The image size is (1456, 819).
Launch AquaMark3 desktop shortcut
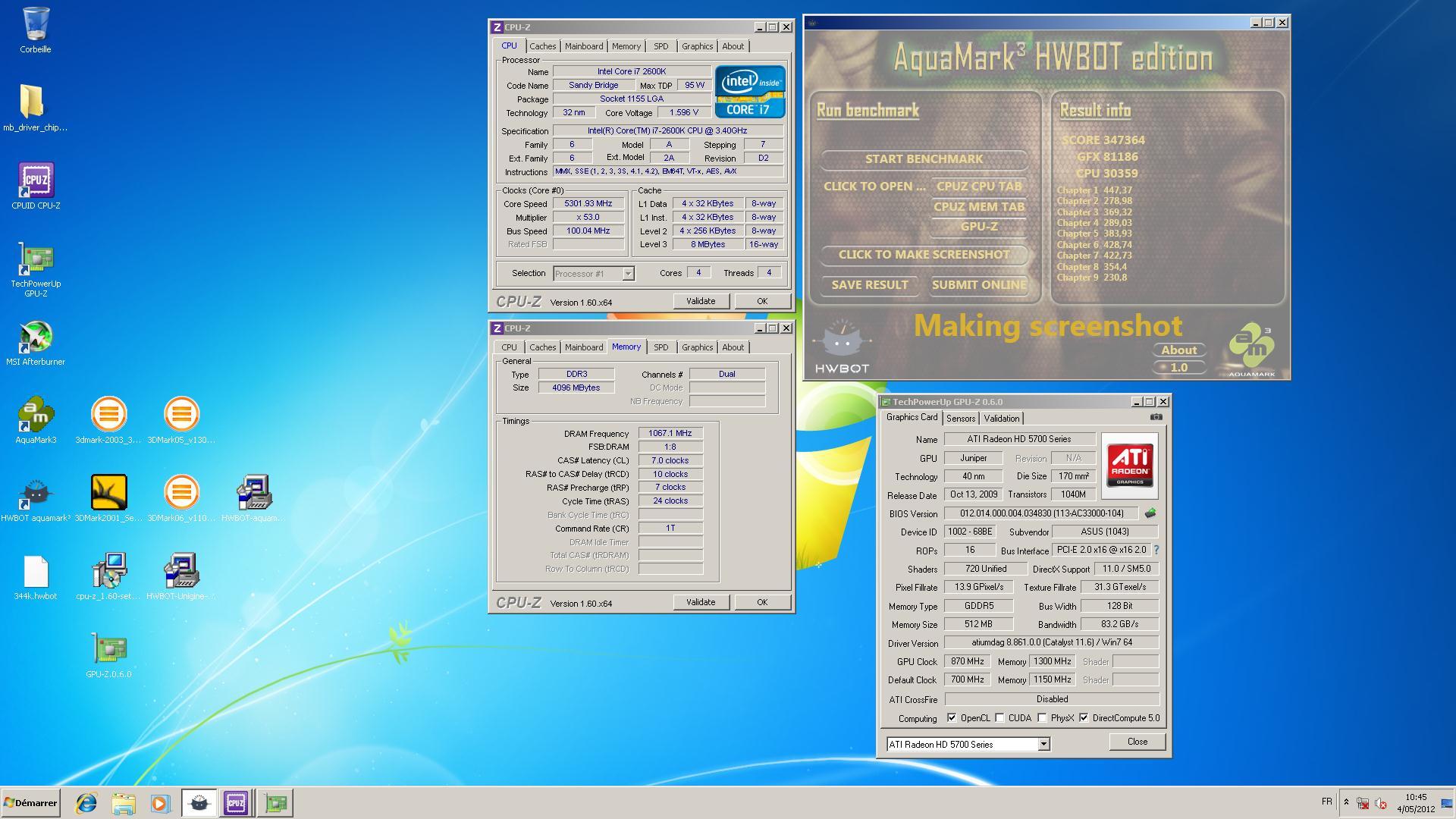[36, 419]
